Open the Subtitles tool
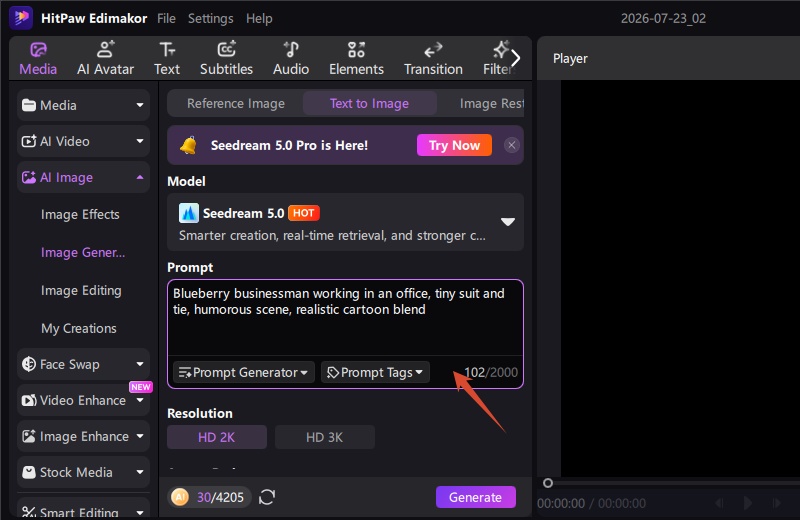Image resolution: width=800 pixels, height=520 pixels. 227,59
